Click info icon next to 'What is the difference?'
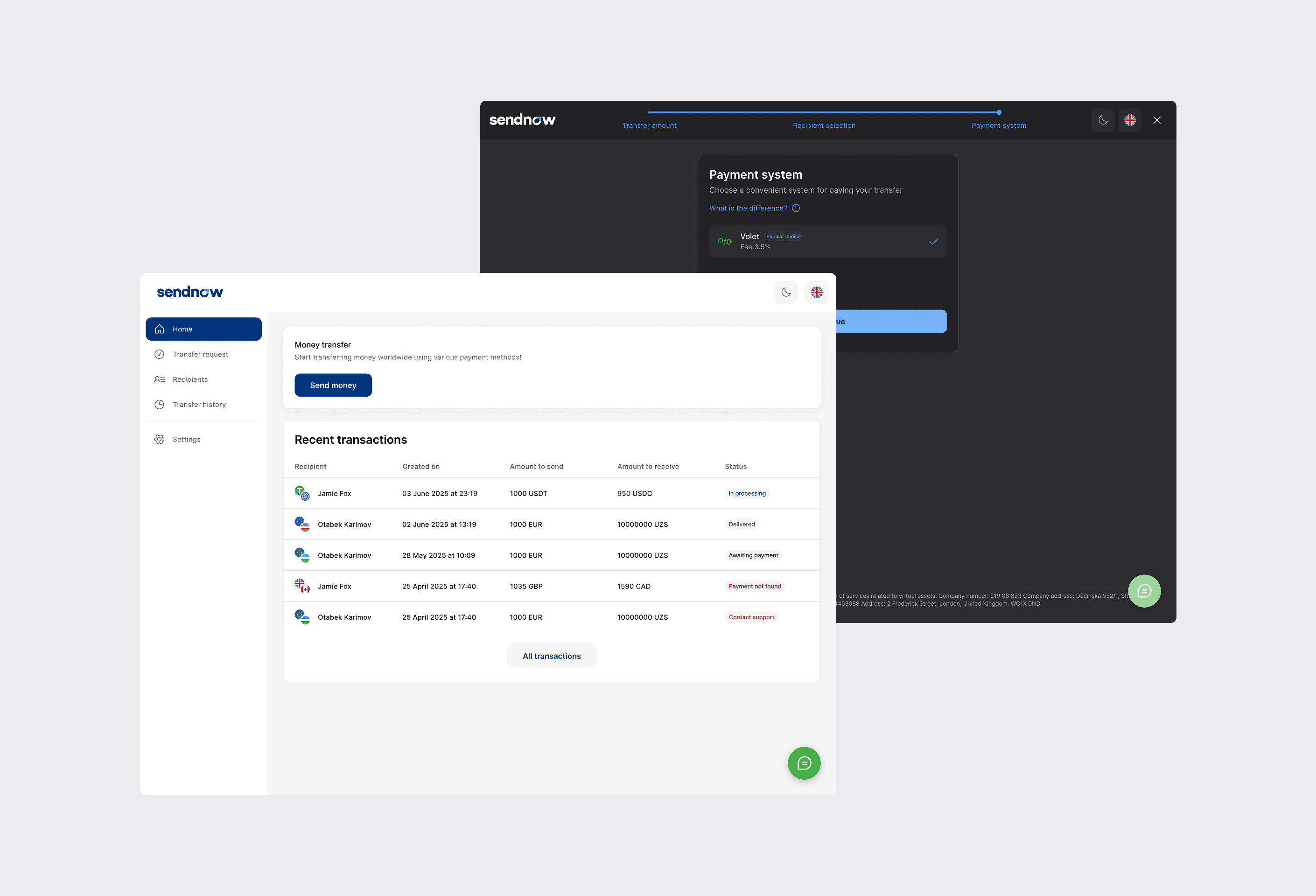This screenshot has width=1316, height=896. point(796,209)
